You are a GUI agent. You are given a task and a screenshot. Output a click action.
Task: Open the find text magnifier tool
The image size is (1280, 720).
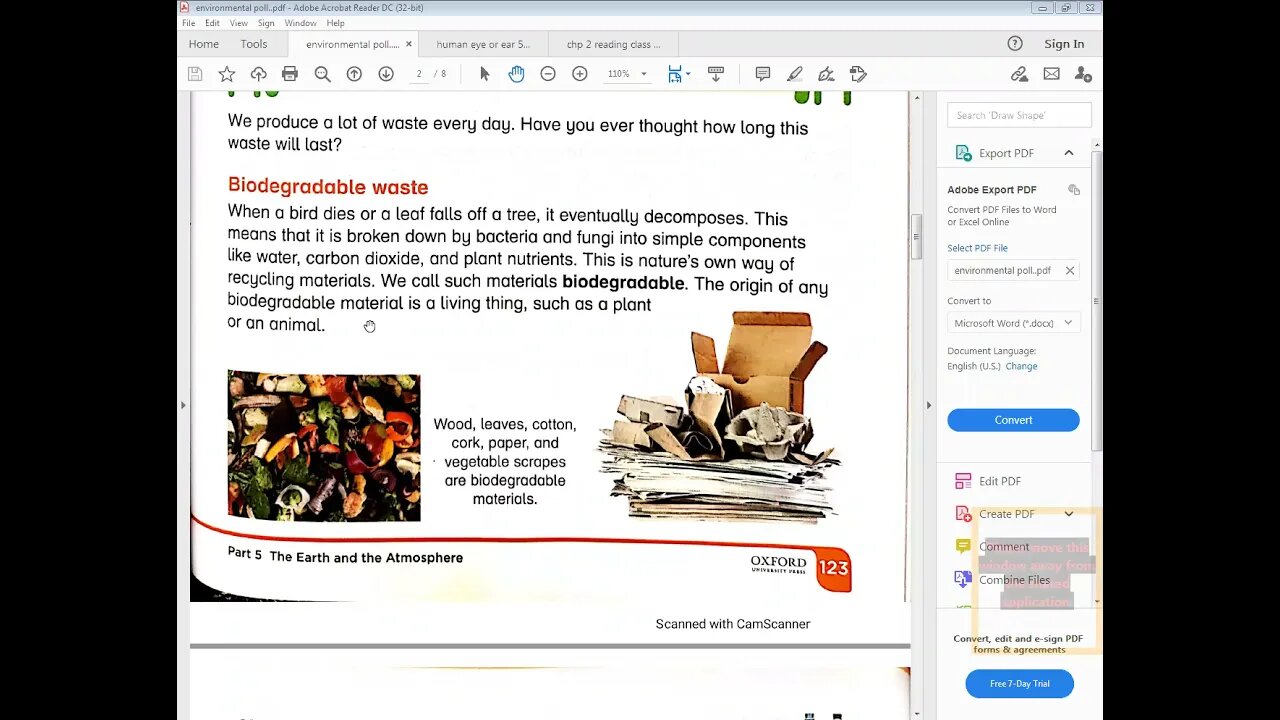point(322,74)
